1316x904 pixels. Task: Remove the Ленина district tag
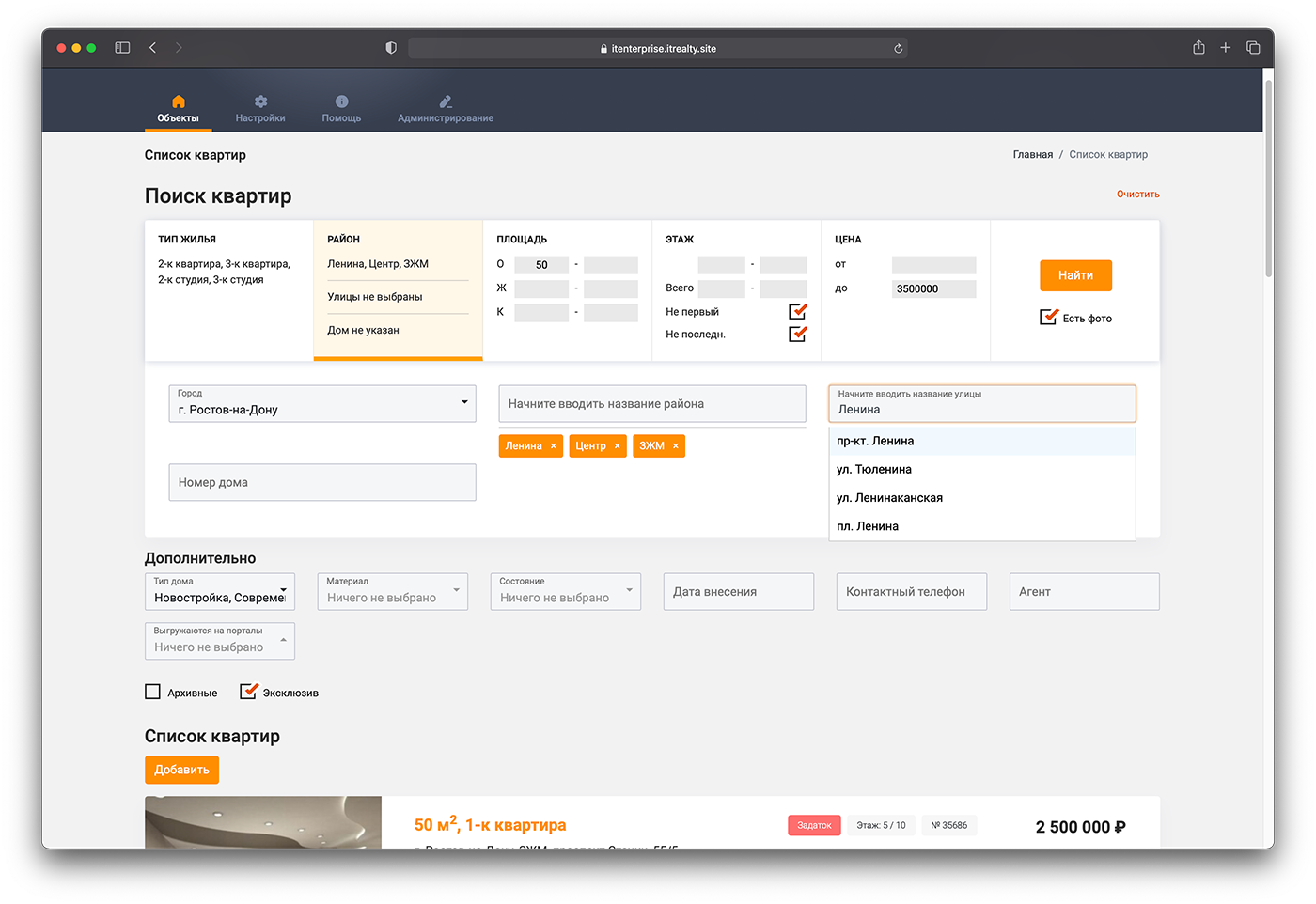pos(554,446)
